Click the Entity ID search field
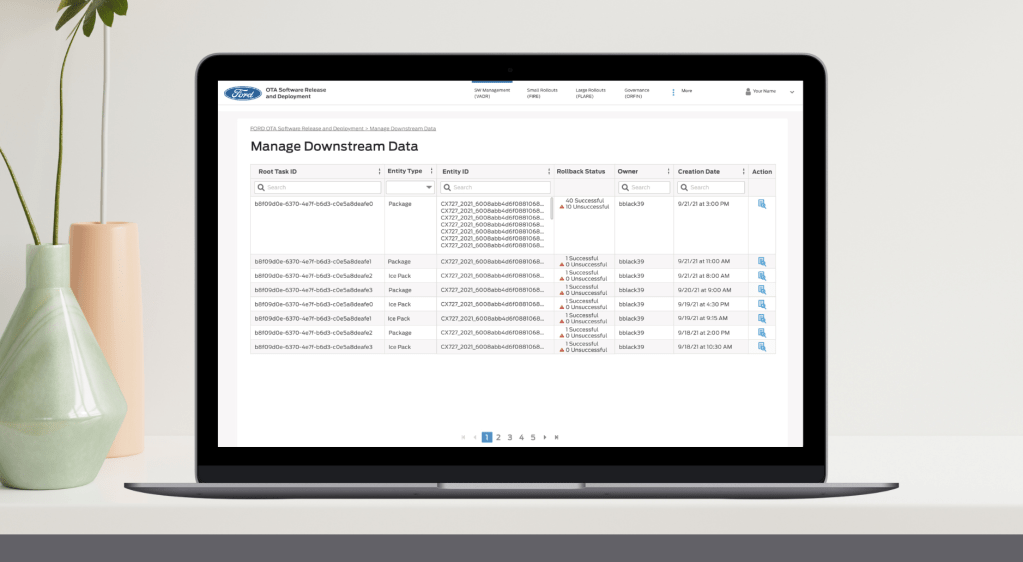The image size is (1023, 562). pos(496,187)
